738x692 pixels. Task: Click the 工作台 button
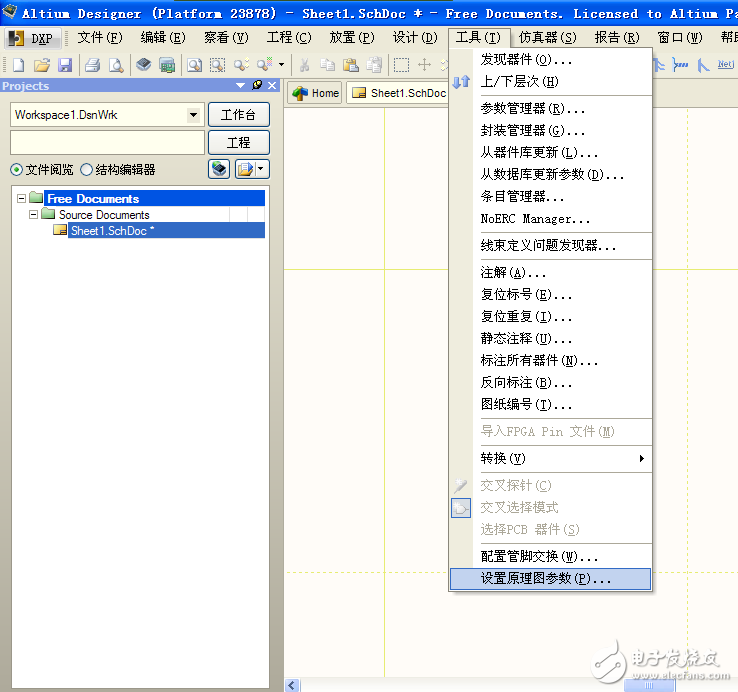239,114
